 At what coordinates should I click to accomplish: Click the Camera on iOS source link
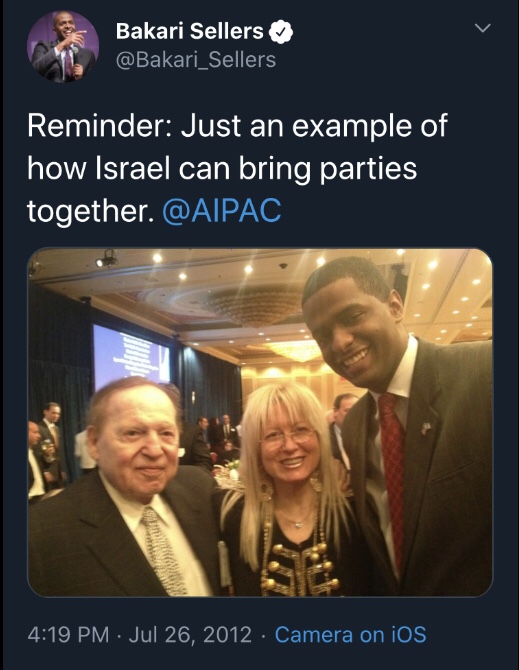pyautogui.click(x=350, y=635)
